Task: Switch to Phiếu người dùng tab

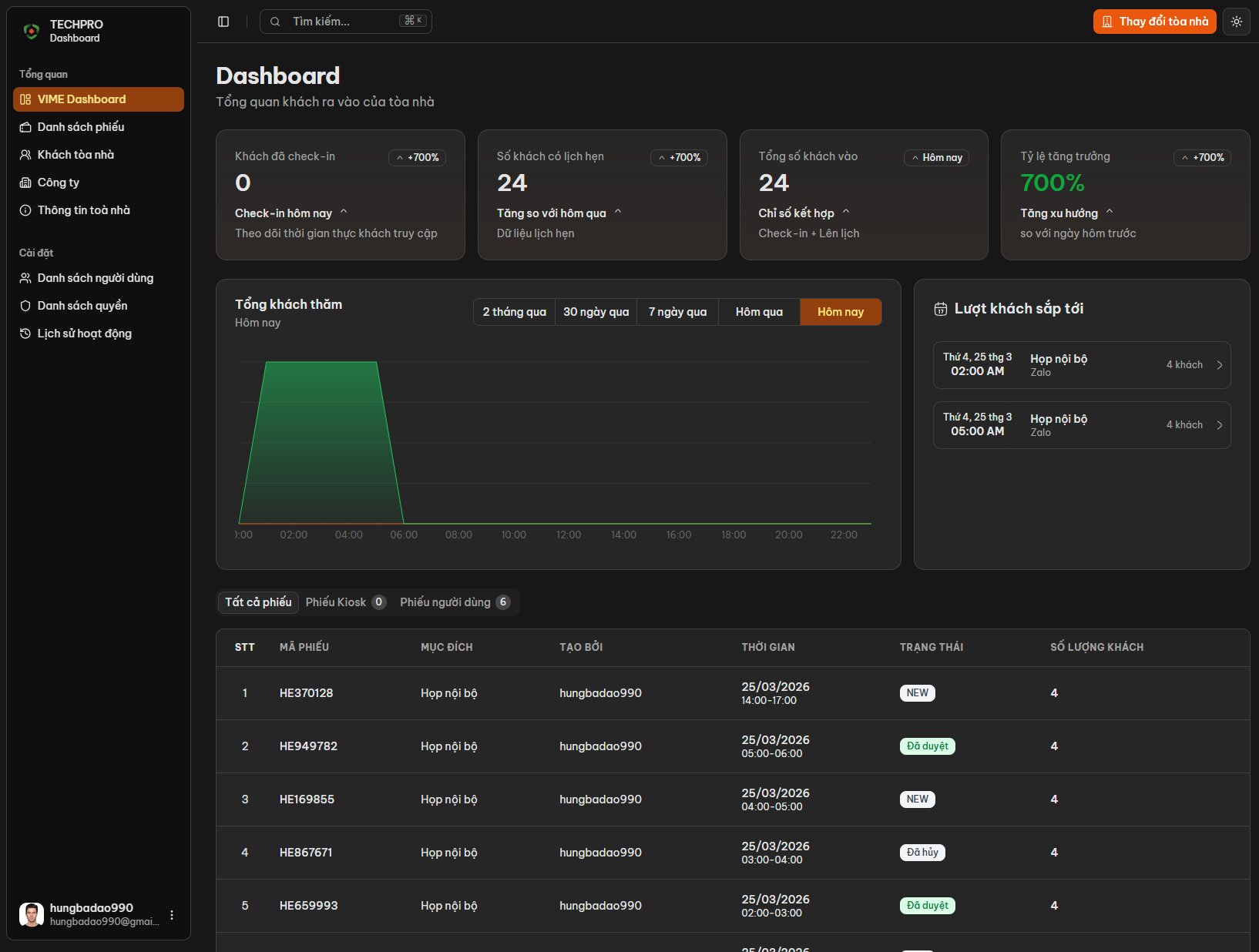Action: [x=454, y=602]
